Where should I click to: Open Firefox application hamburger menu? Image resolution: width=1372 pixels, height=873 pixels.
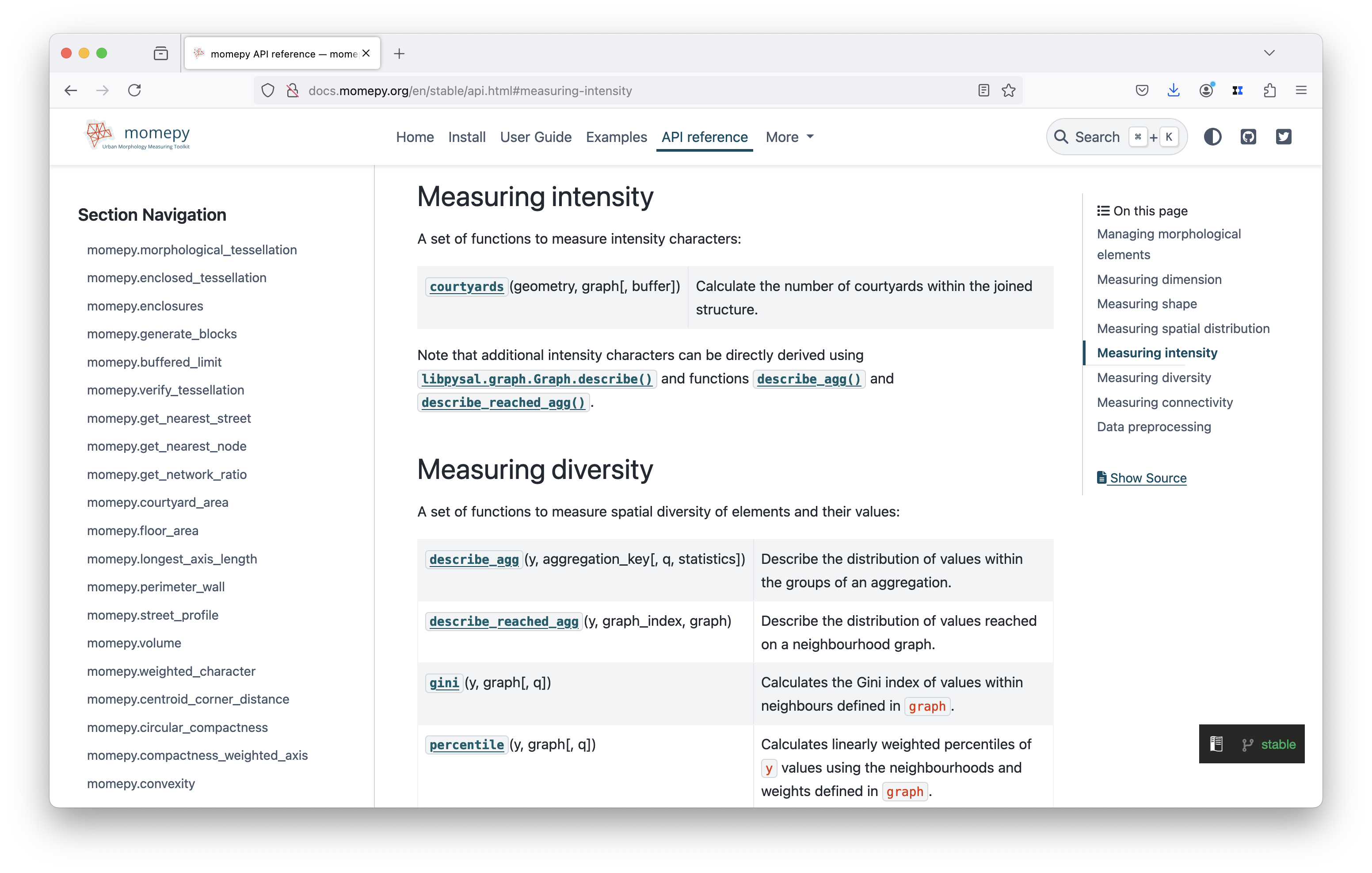1301,91
